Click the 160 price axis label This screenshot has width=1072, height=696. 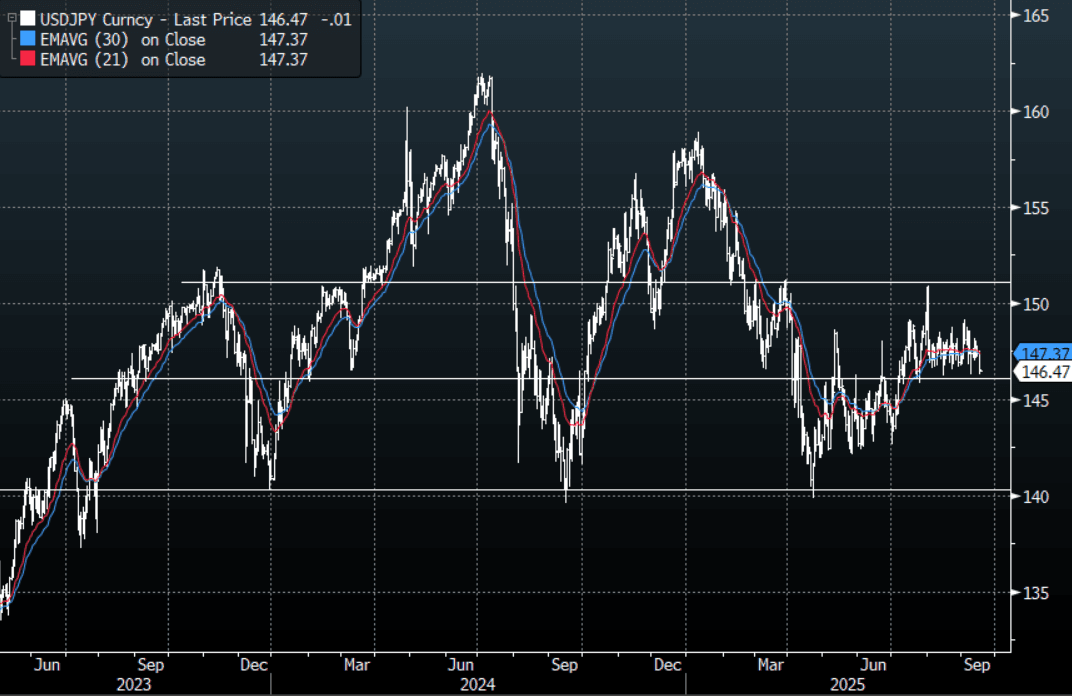point(1035,112)
